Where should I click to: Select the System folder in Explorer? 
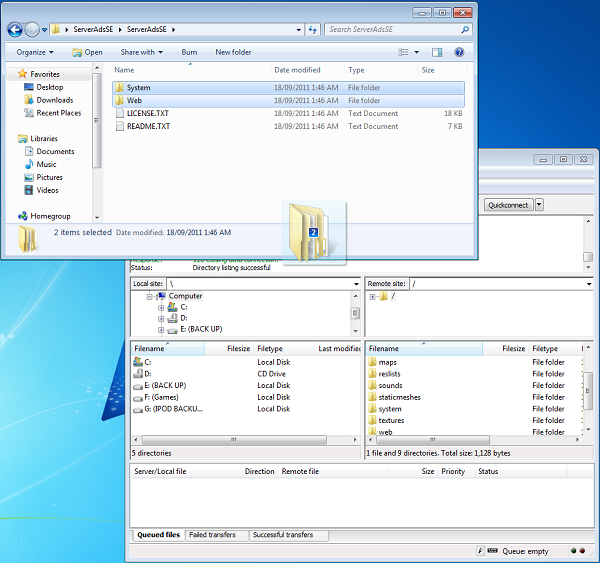coord(289,88)
